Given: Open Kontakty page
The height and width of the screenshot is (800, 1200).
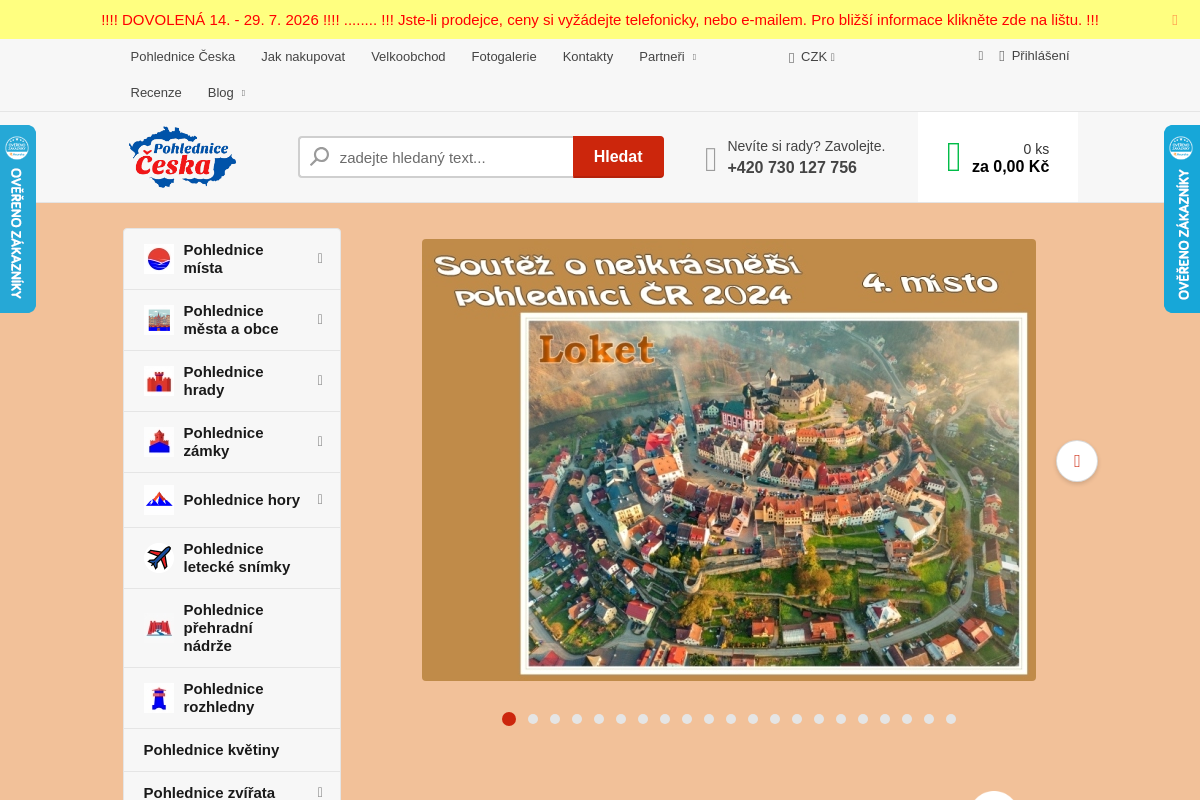Looking at the screenshot, I should (588, 57).
